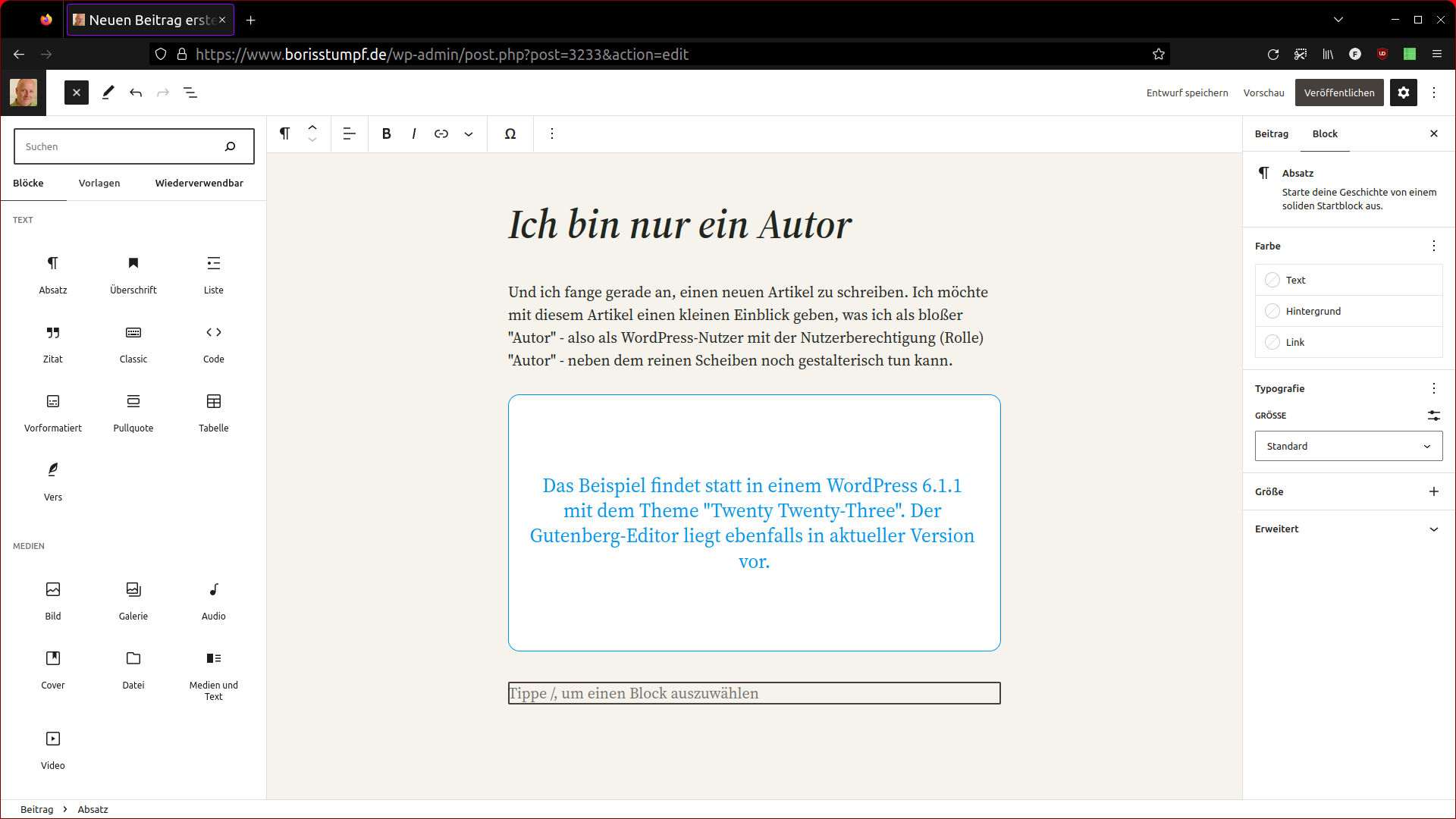
Task: Insert a Vorformatiert block
Action: (53, 413)
